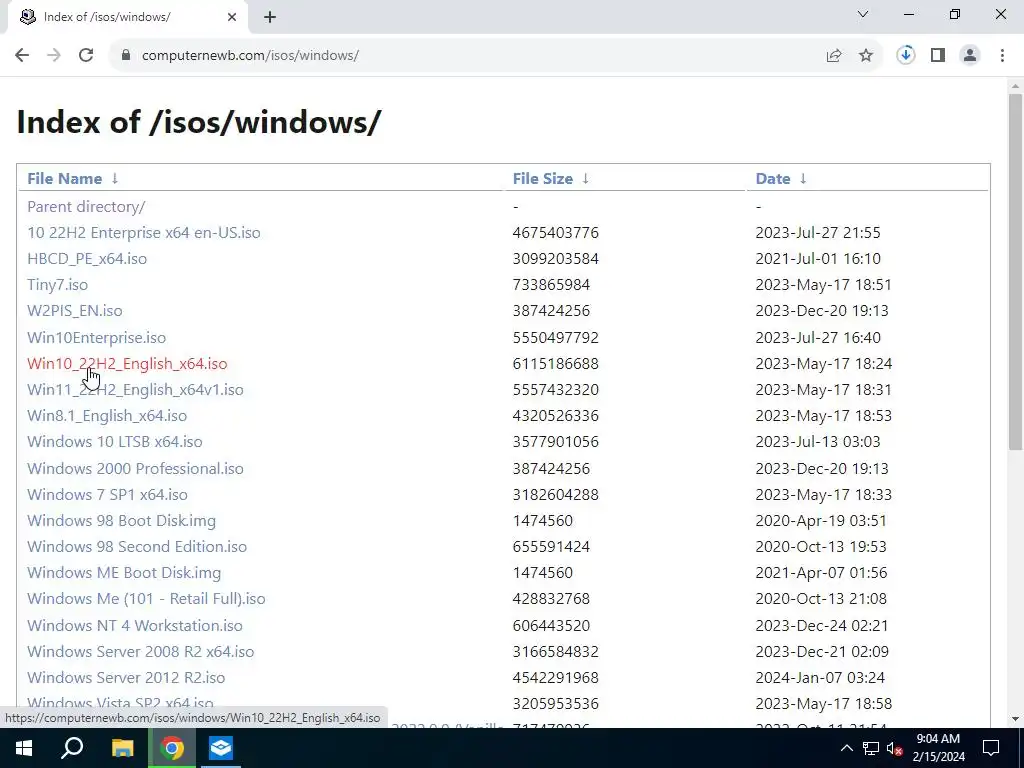Open the Chrome downloads indicator
The image size is (1024, 768).
pyautogui.click(x=905, y=56)
